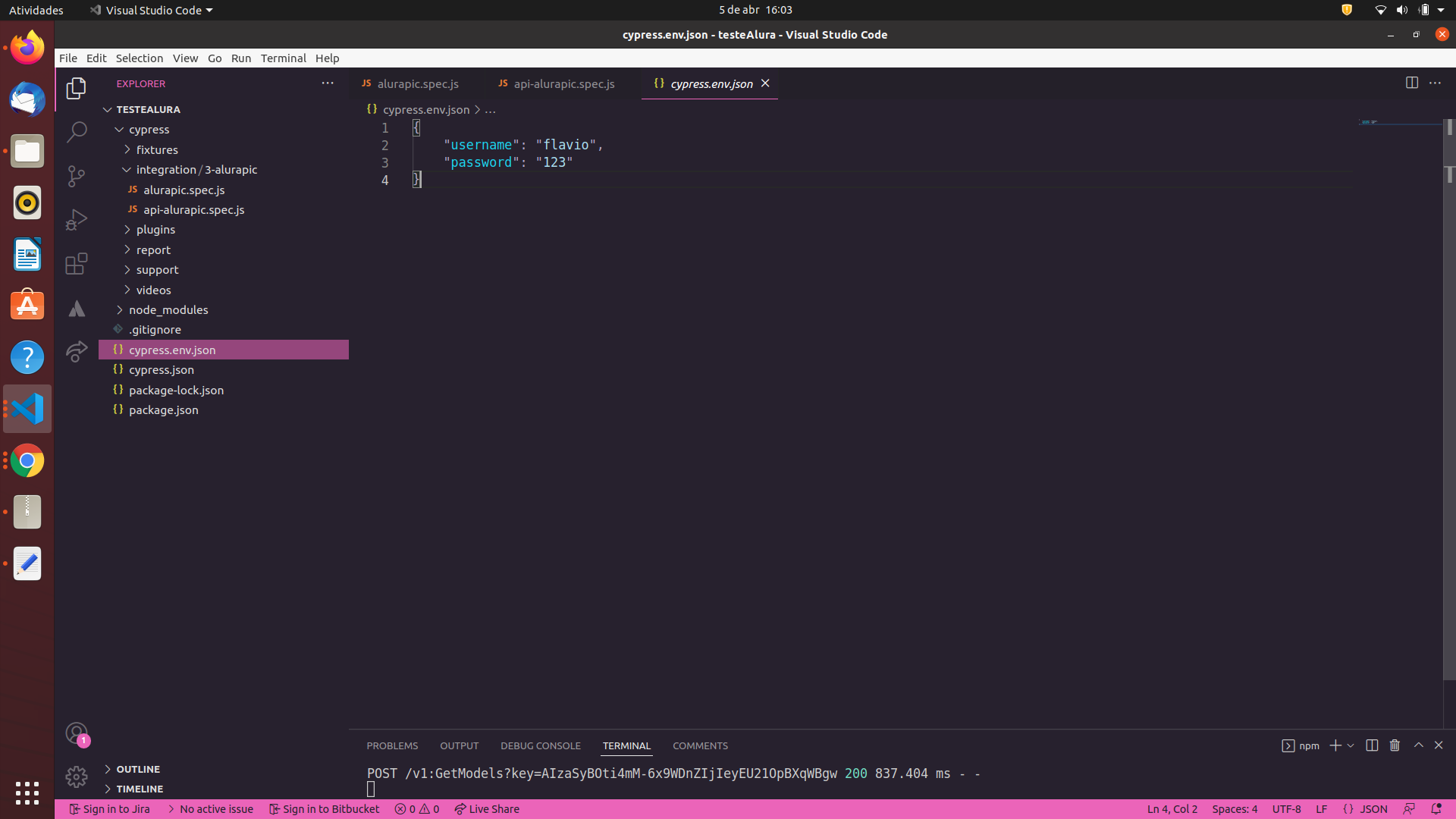Kill the terminal with trash icon
Image resolution: width=1456 pixels, height=819 pixels.
coord(1395,745)
